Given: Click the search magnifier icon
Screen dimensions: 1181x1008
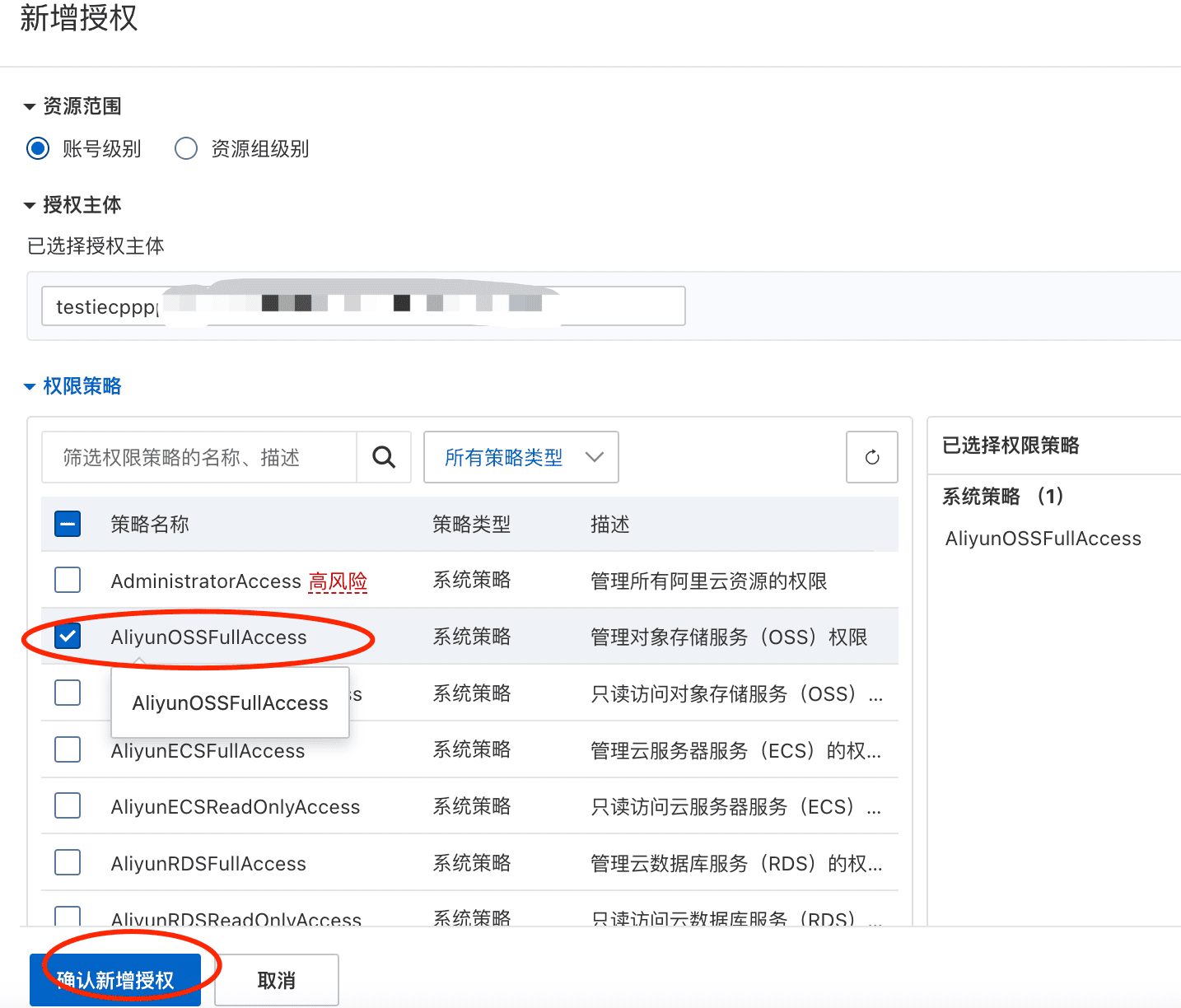Looking at the screenshot, I should click(x=384, y=457).
